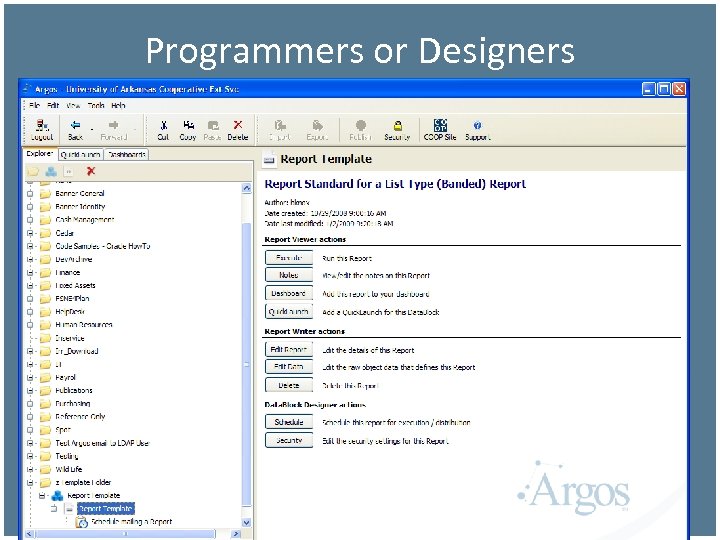
Task: Open the View menu
Action: [x=73, y=106]
